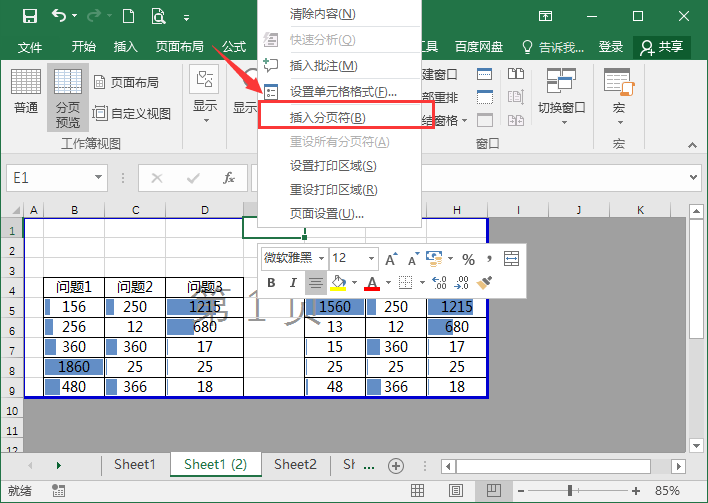
Task: Apply the yellow fill color
Action: click(338, 283)
